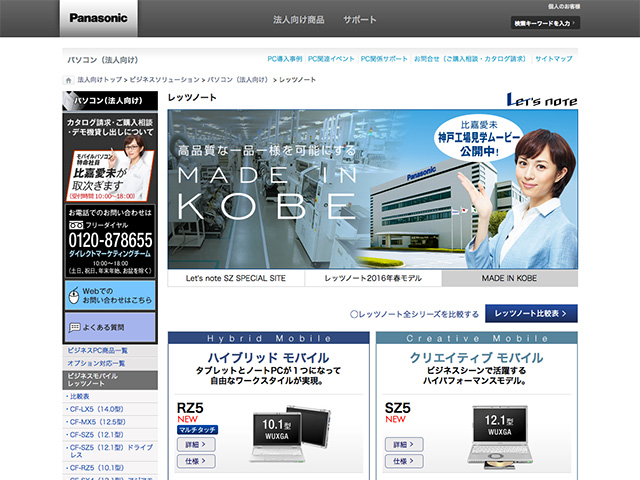Viewport: 640px width, 480px height.
Task: Open サイトマップ link
Action: [x=553, y=59]
